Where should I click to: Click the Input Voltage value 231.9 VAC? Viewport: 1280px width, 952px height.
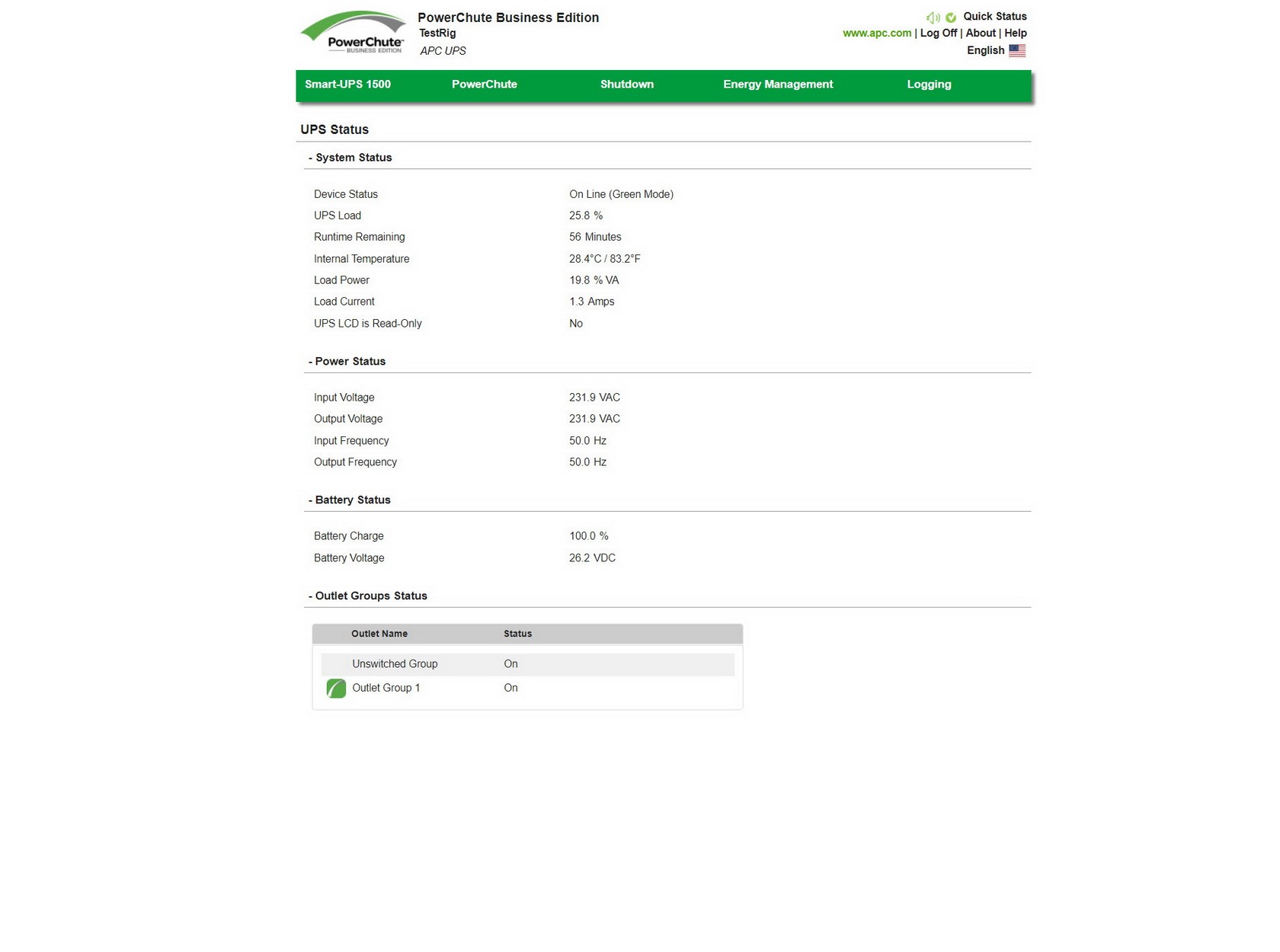tap(594, 398)
